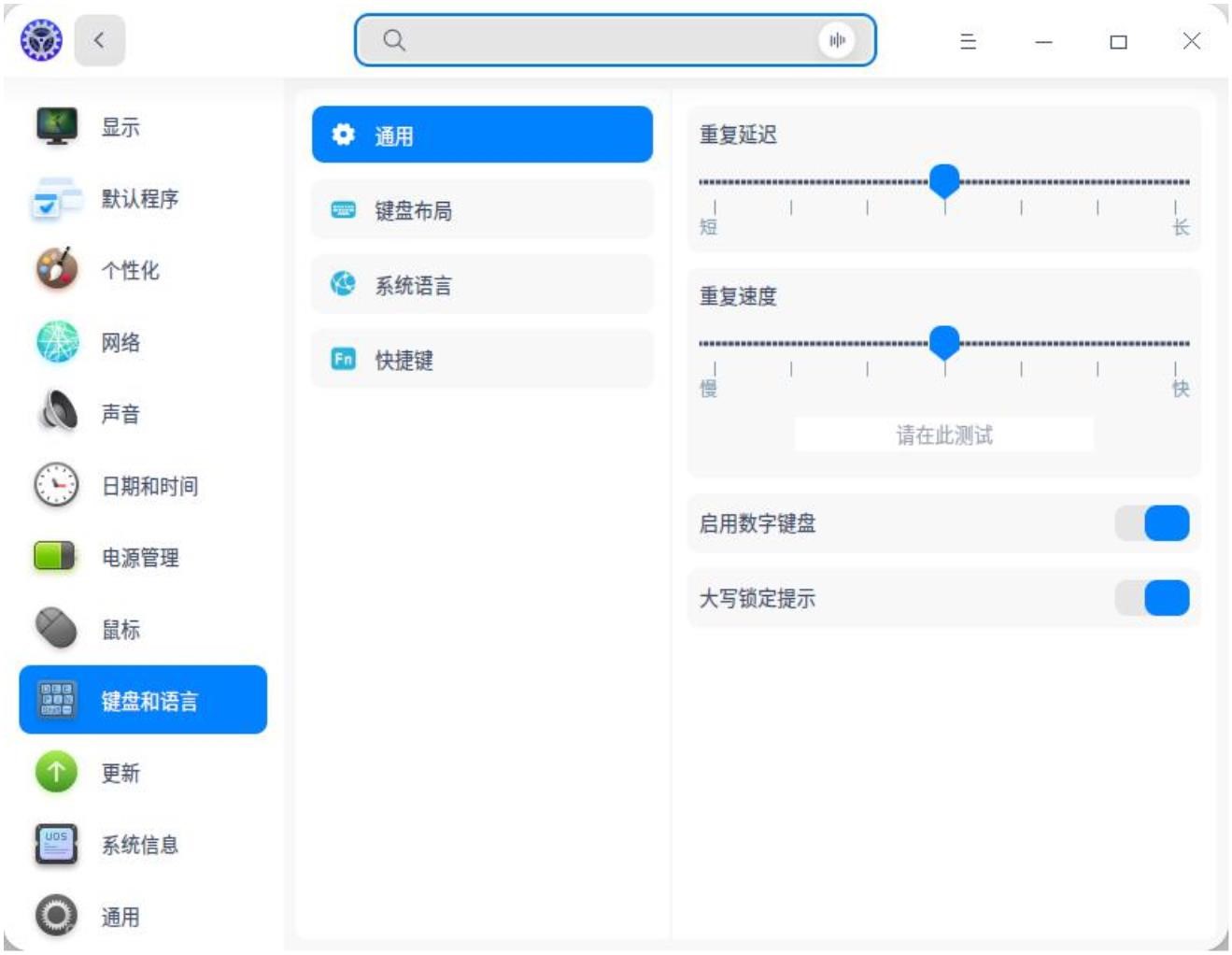Focus the top search input field
Screen dimensions: 1232x955
point(615,40)
